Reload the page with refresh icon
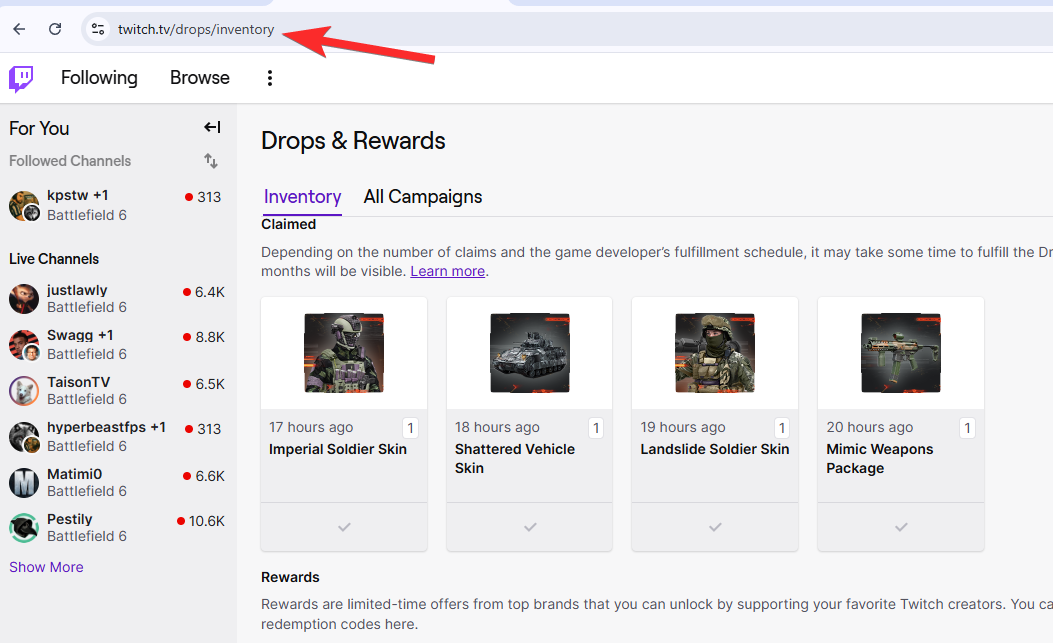This screenshot has width=1053, height=643. click(x=55, y=29)
